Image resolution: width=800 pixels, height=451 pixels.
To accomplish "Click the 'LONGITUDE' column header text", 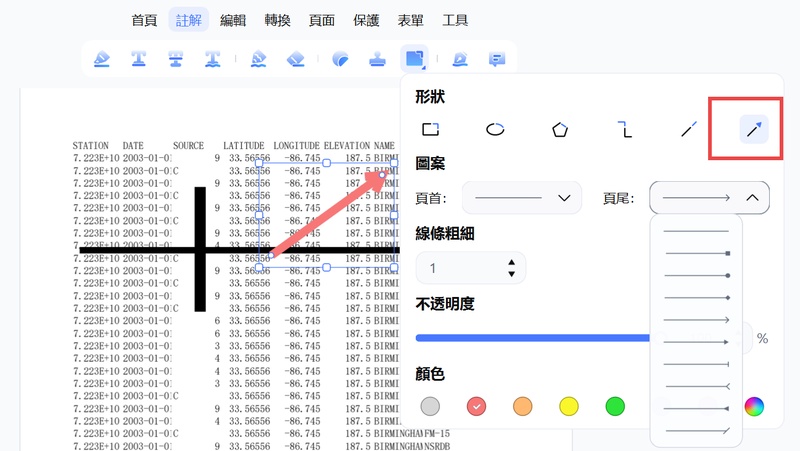I will click(296, 145).
